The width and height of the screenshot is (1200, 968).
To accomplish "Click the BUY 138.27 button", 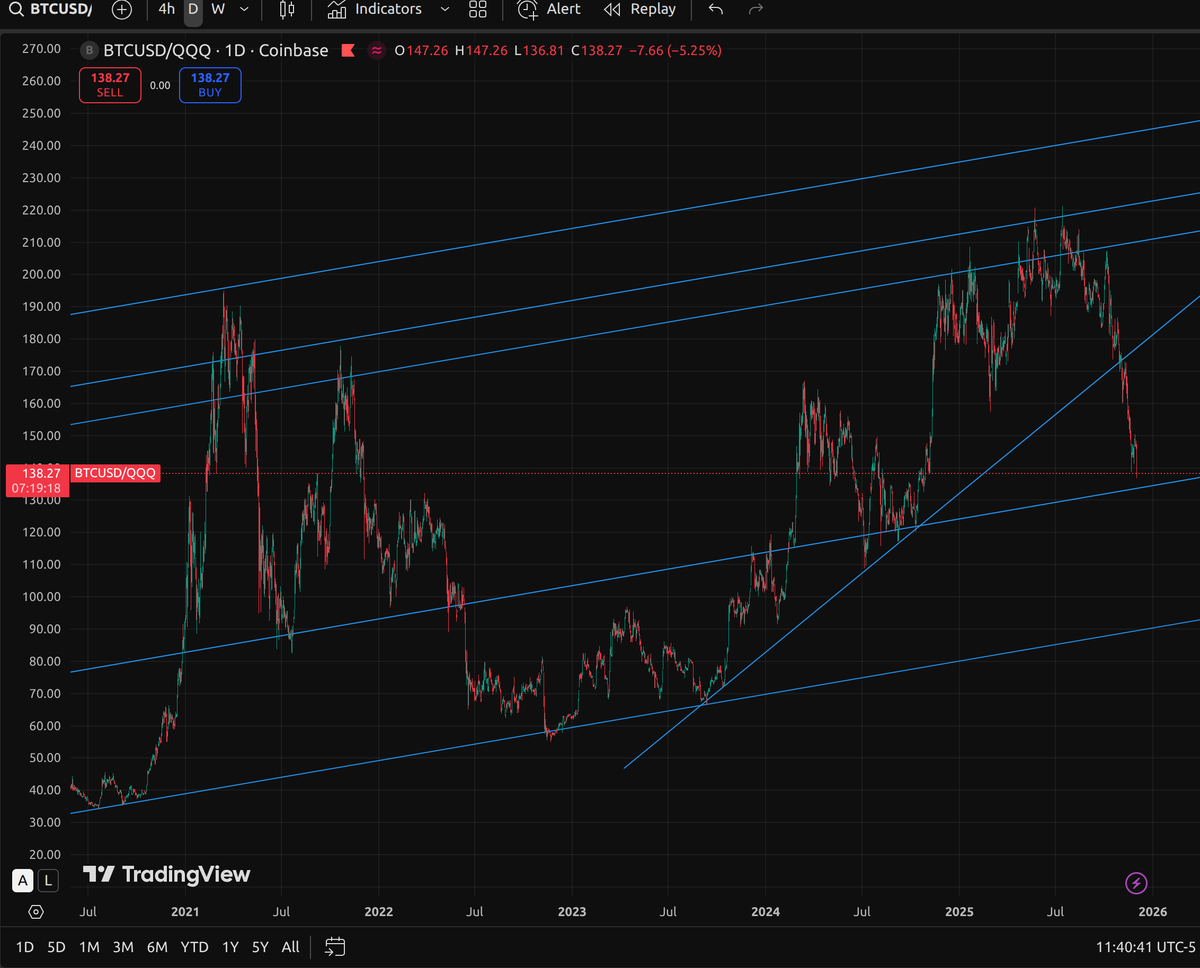I will pyautogui.click(x=209, y=85).
